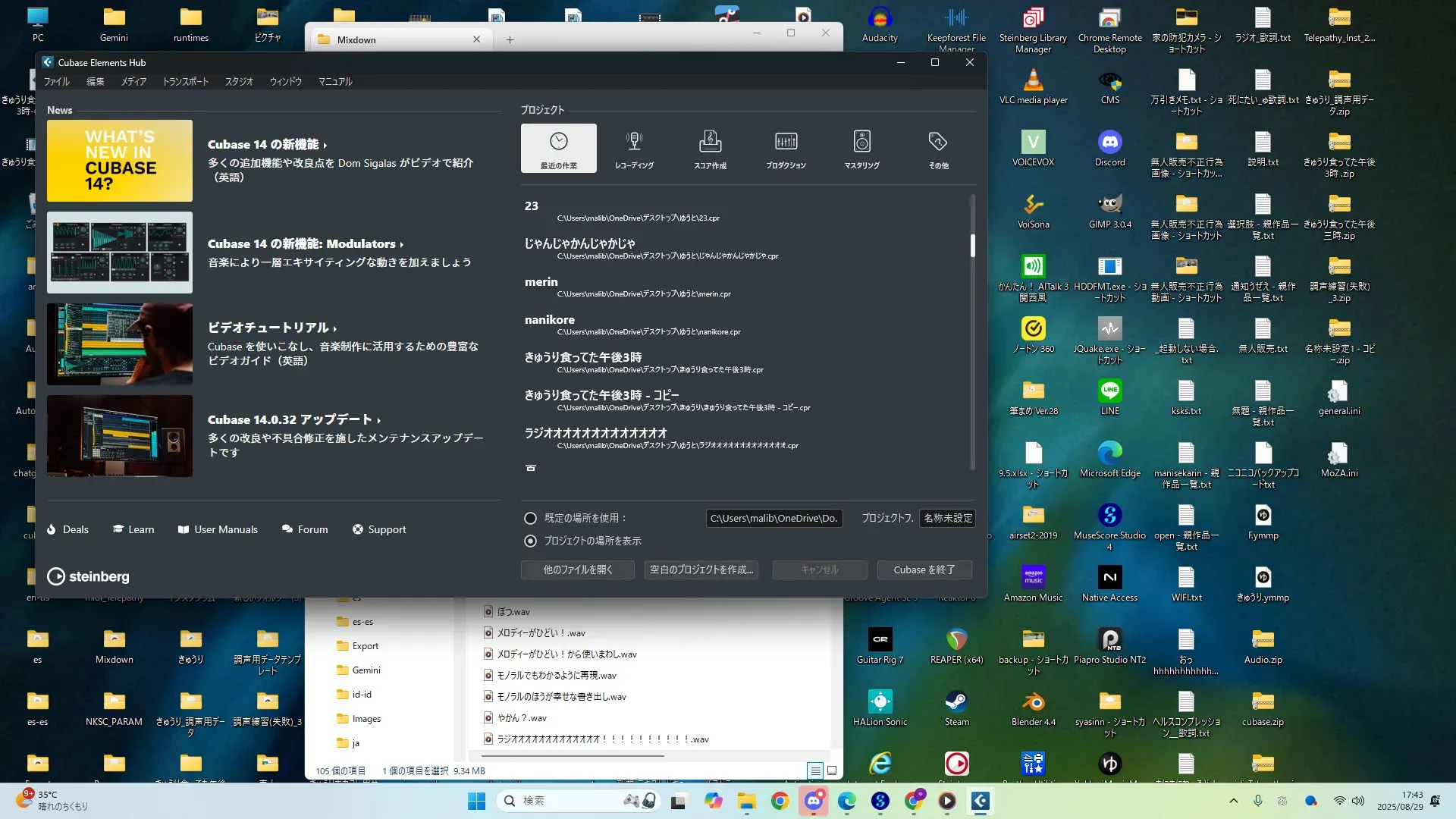Image resolution: width=1456 pixels, height=819 pixels.
Task: Click the Create Empty Project button
Action: pos(701,570)
